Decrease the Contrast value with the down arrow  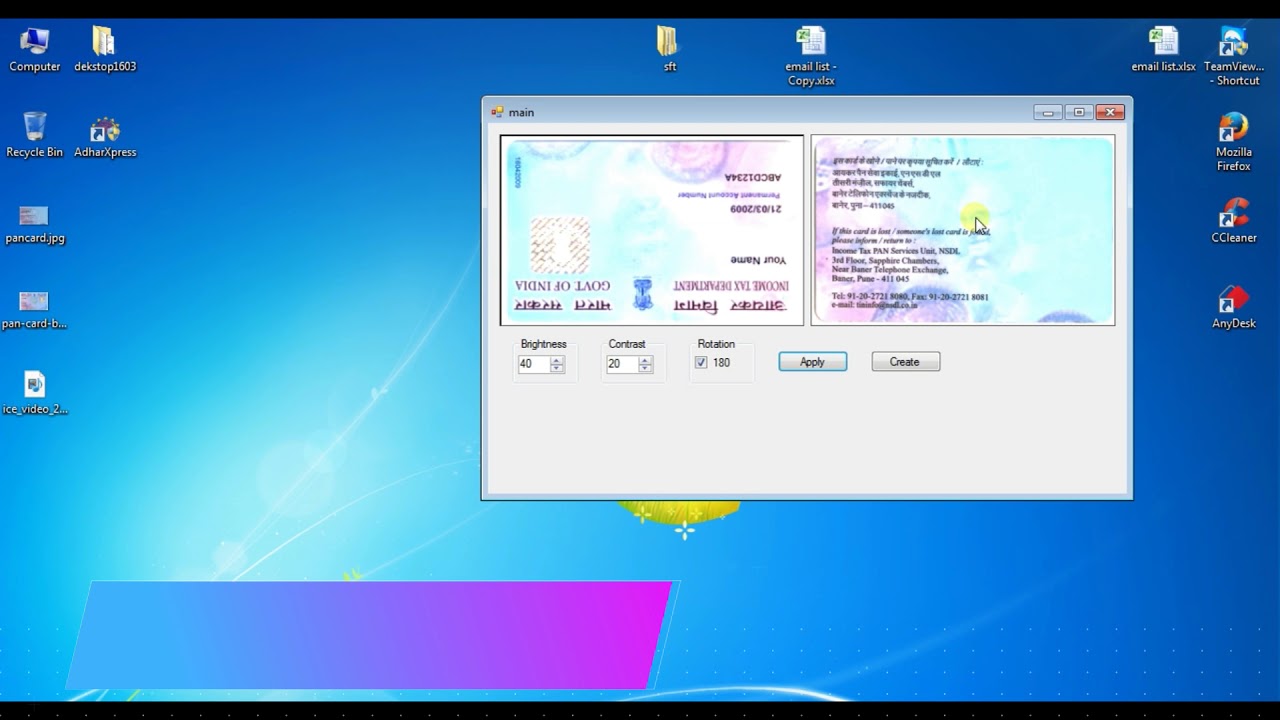(645, 368)
